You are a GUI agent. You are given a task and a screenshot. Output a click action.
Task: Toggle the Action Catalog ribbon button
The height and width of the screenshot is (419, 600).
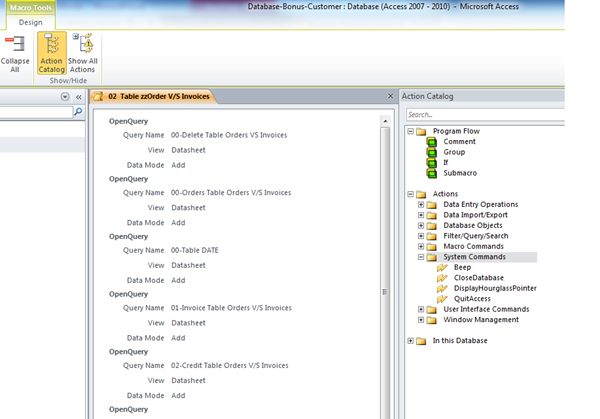click(52, 54)
